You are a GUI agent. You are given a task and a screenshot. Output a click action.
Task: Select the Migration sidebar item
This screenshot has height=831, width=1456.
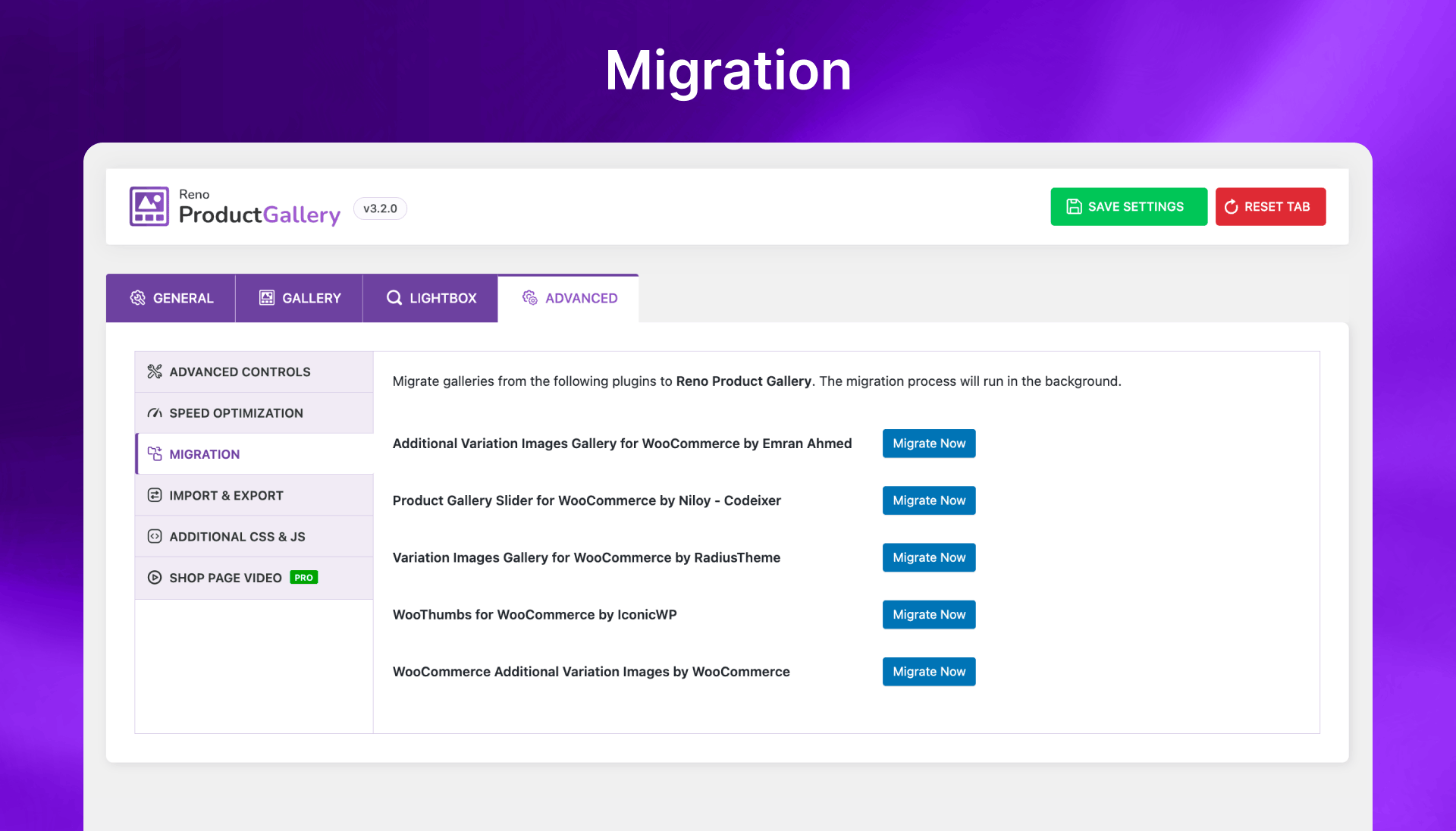click(254, 454)
